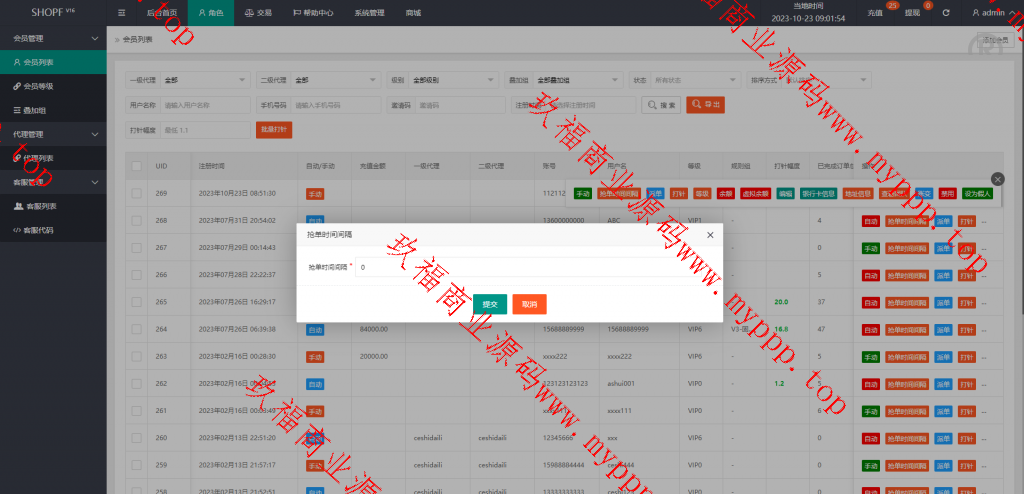Check the checkbox for UID 263 row

pyautogui.click(x=136, y=356)
